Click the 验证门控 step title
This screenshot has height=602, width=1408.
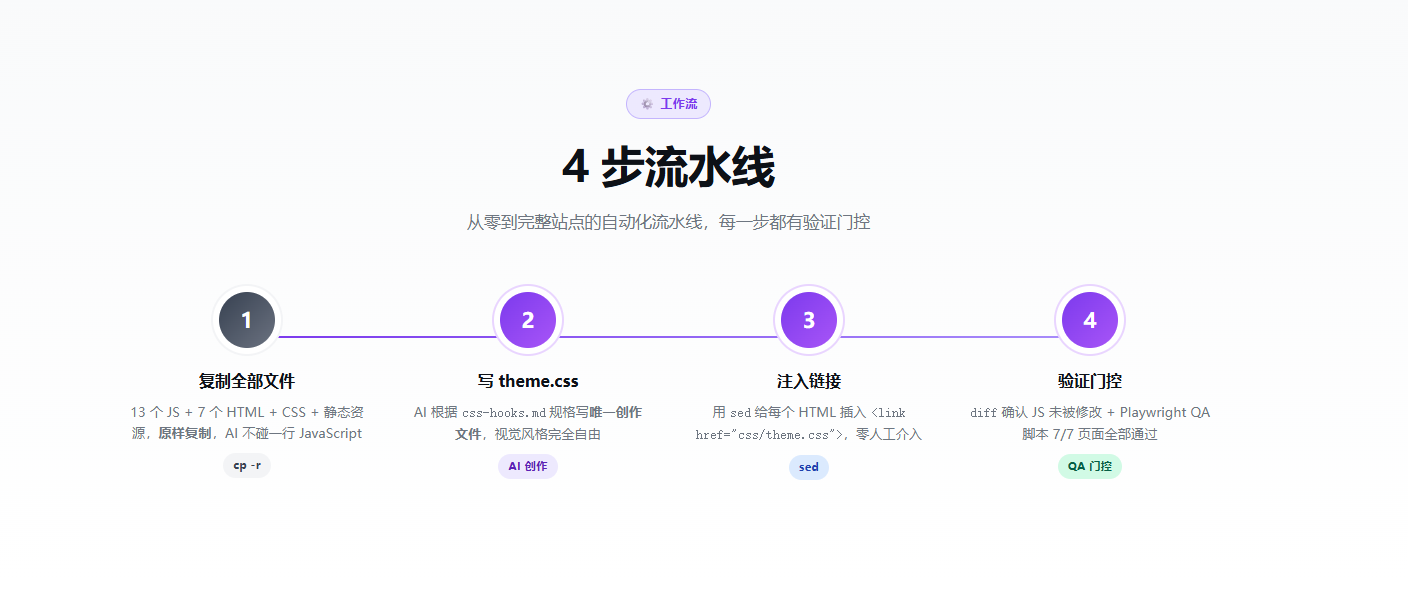[1090, 381]
